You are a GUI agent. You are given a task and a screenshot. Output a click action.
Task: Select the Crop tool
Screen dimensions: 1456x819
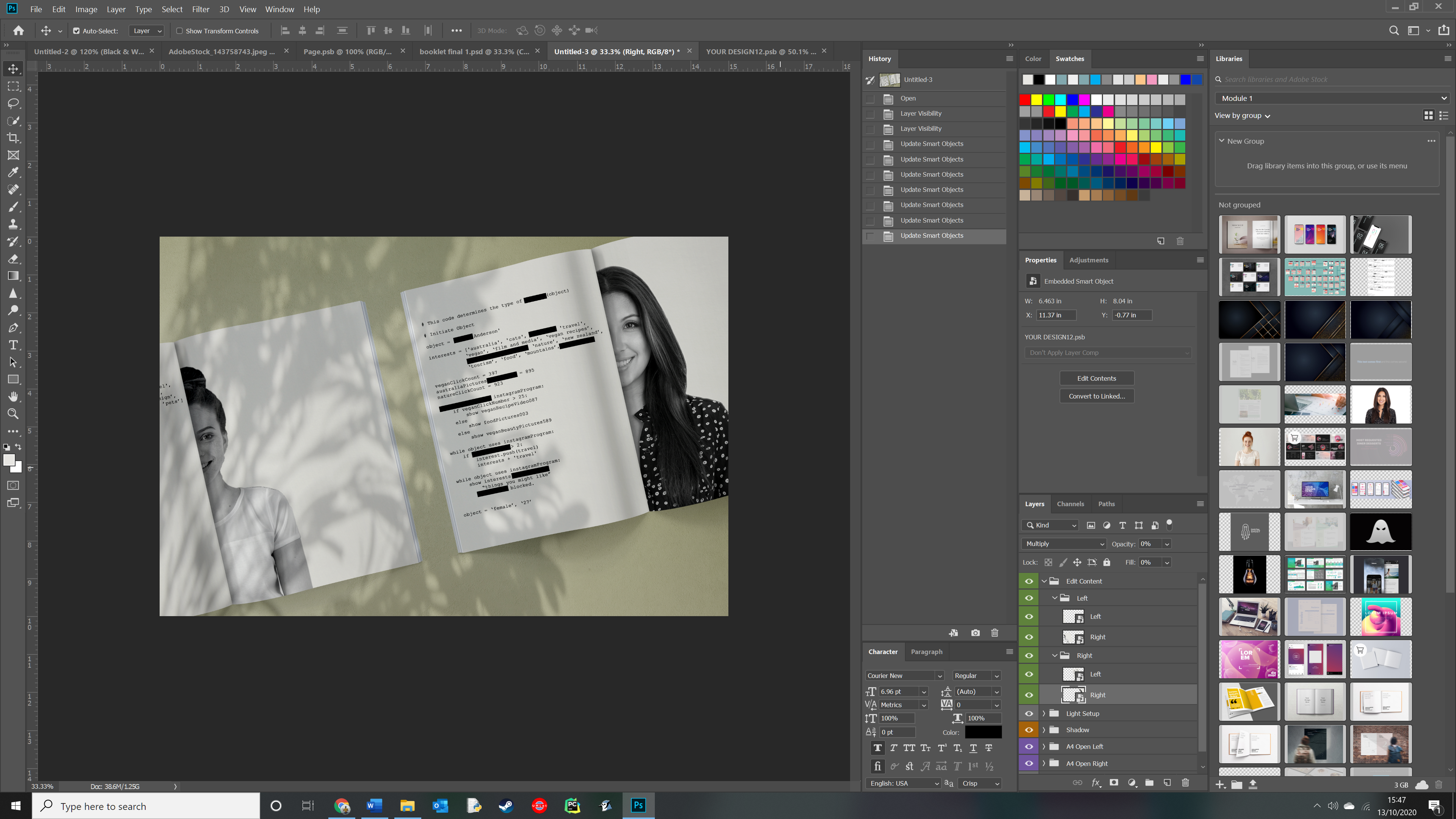click(13, 138)
